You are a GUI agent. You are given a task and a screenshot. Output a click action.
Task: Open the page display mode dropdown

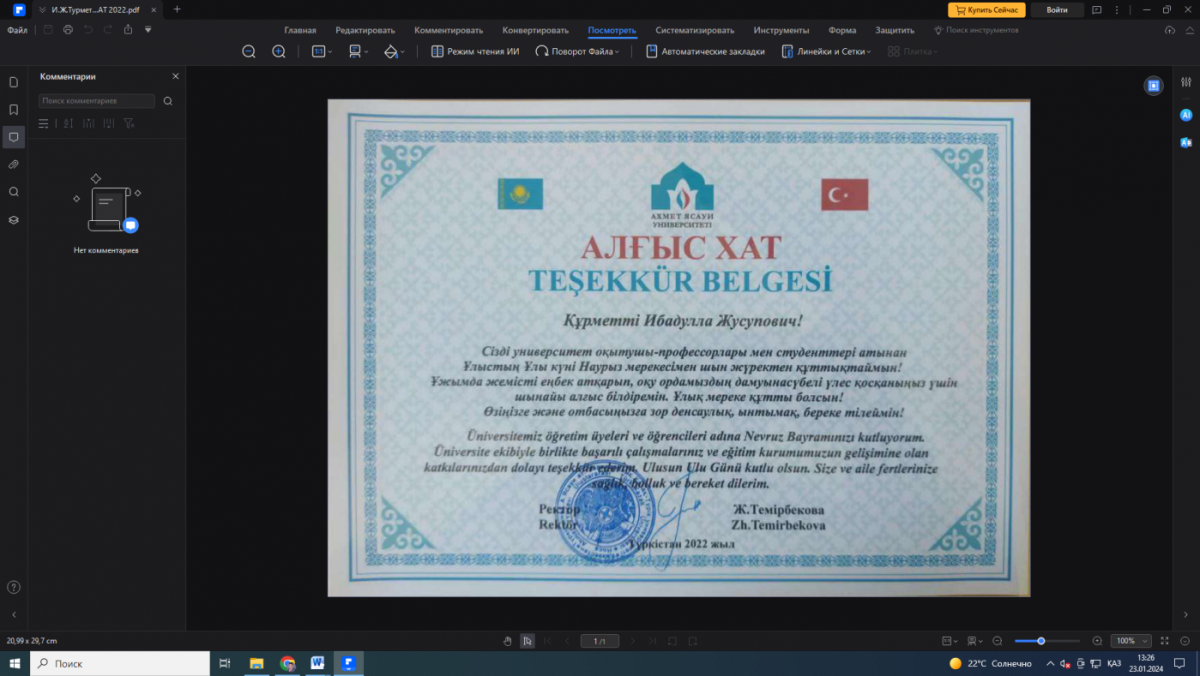[x=358, y=51]
